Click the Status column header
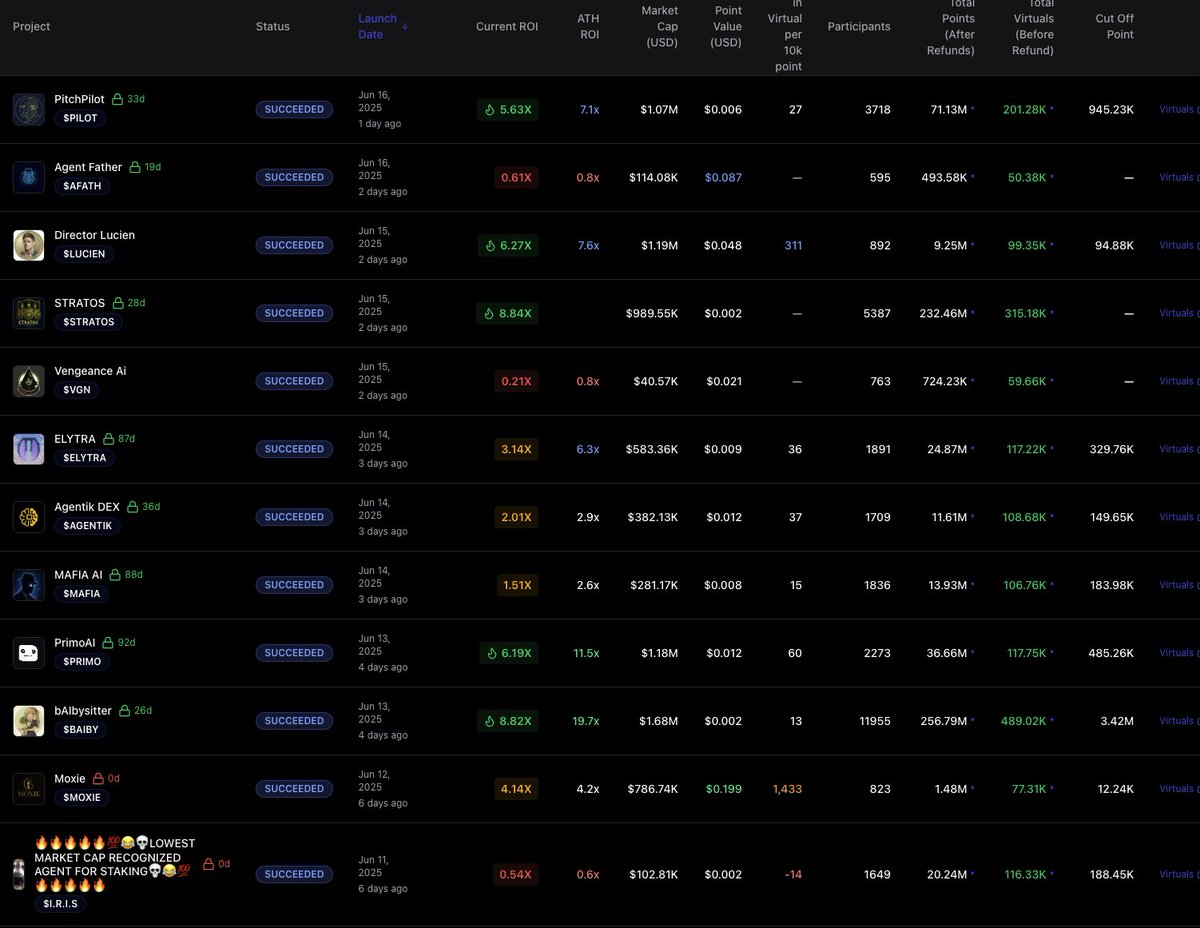This screenshot has height=928, width=1200. tap(273, 27)
